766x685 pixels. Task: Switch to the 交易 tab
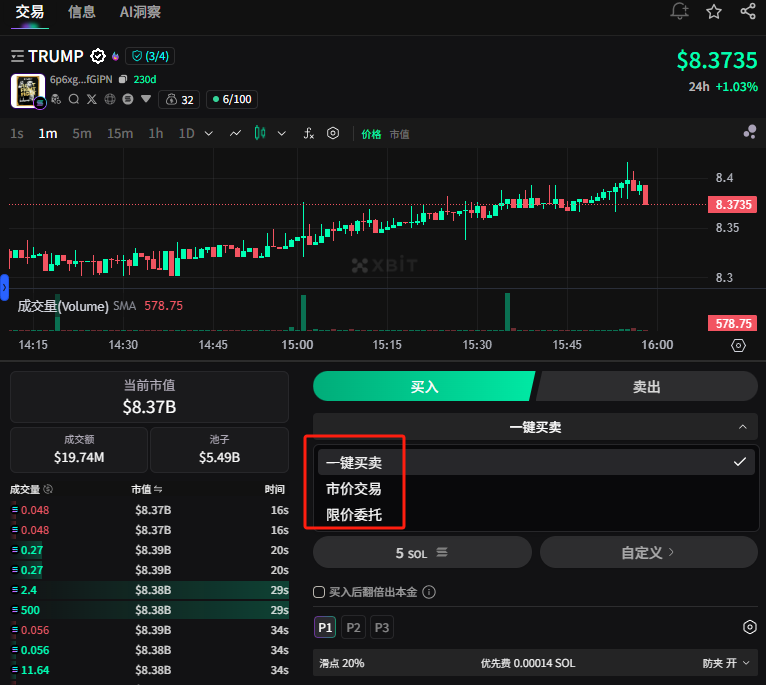click(x=30, y=12)
